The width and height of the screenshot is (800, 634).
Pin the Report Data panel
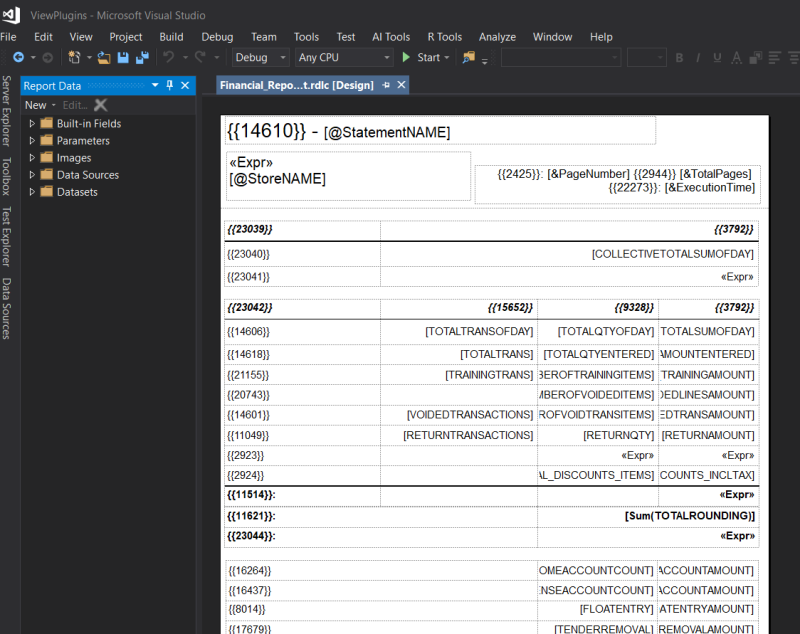170,85
